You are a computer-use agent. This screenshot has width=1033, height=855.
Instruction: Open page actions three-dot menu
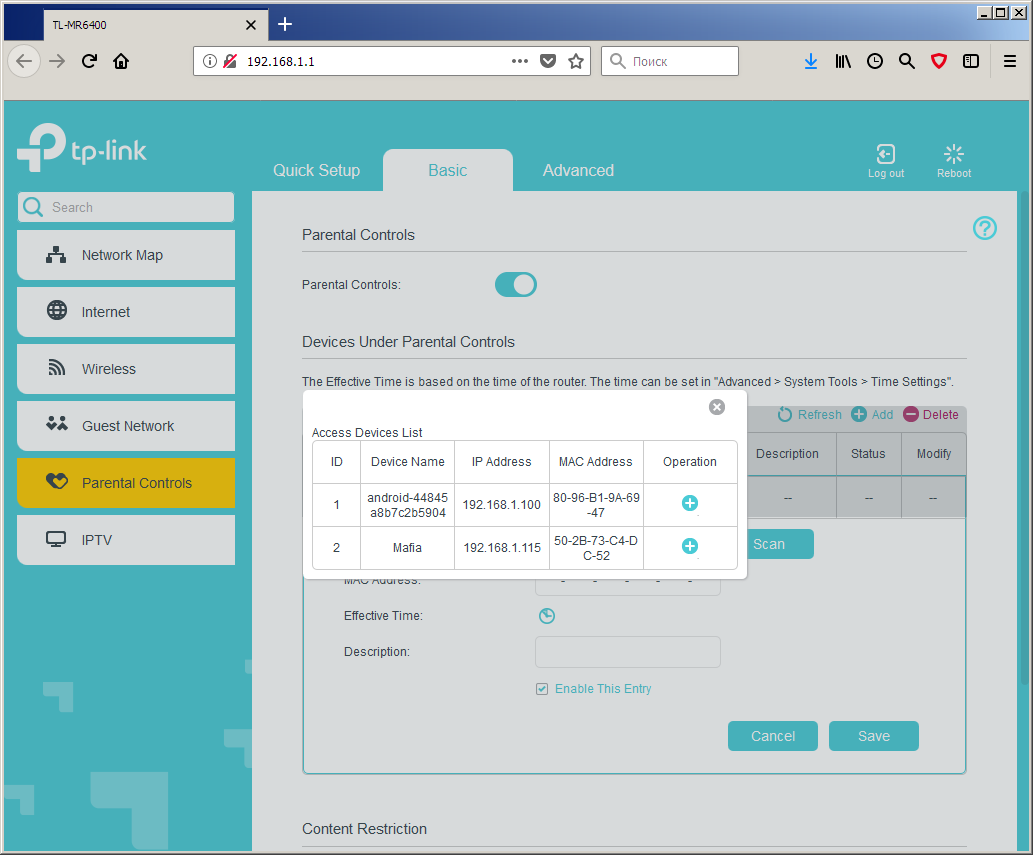[x=520, y=61]
